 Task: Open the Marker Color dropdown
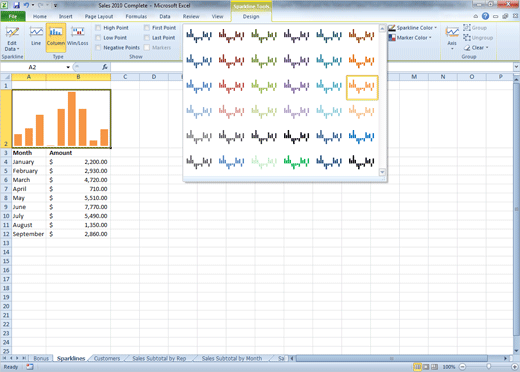[x=410, y=38]
